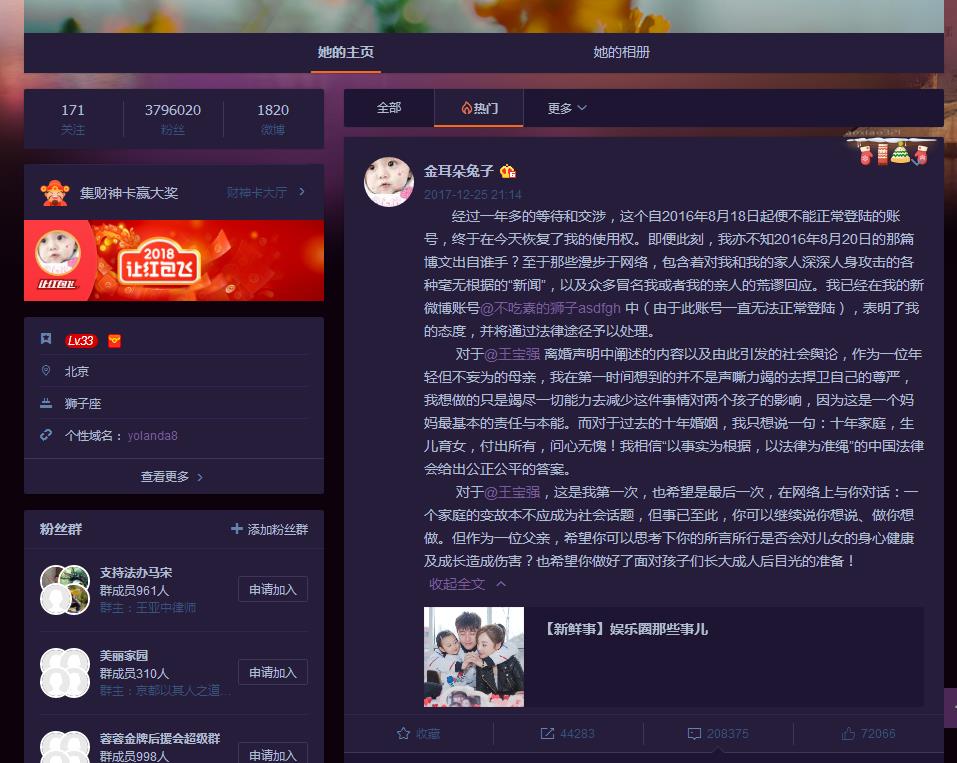Viewport: 957px width, 763px height.
Task: Open the 娱乐圈那些事儿 article thumbnail
Action: pos(474,656)
